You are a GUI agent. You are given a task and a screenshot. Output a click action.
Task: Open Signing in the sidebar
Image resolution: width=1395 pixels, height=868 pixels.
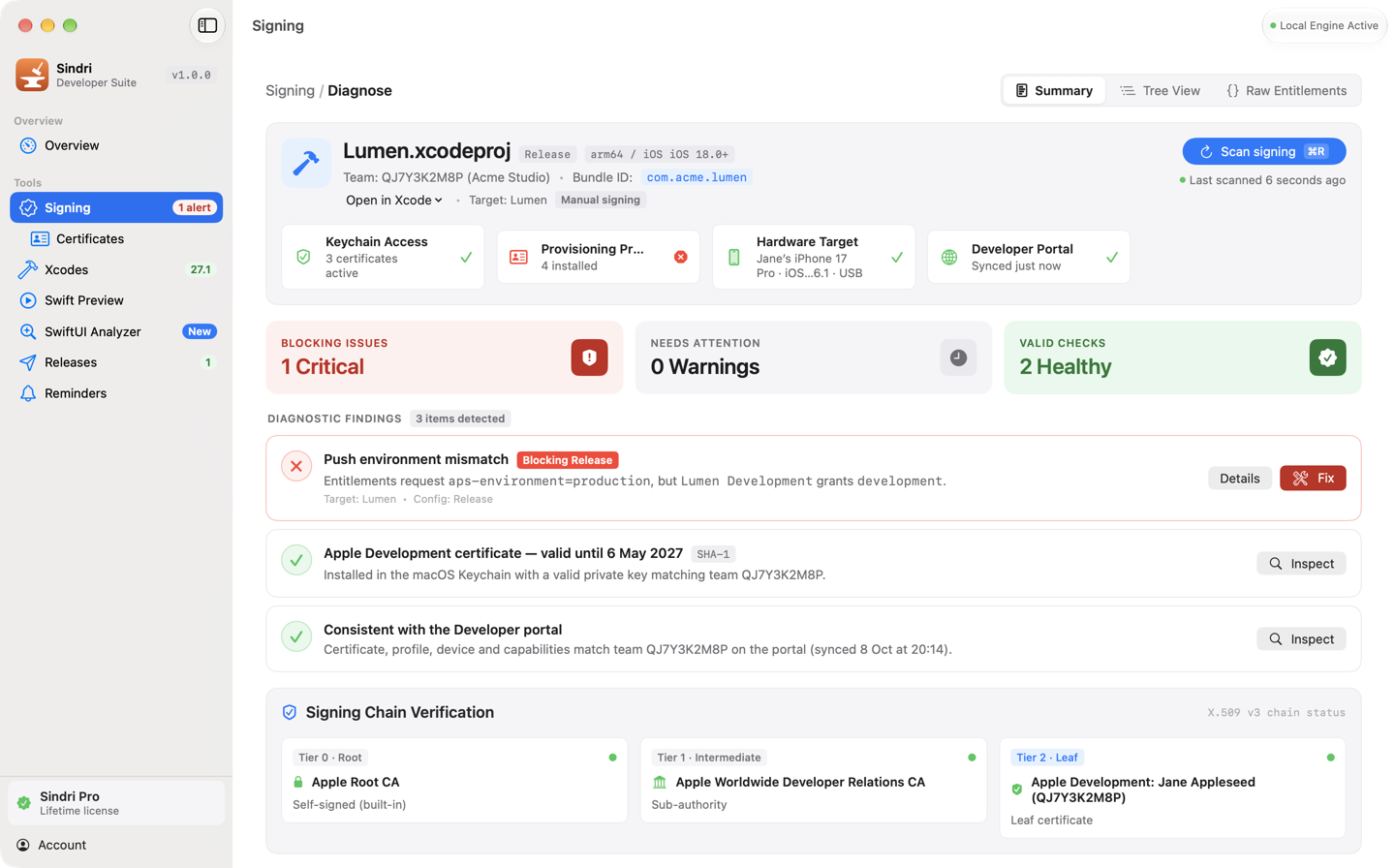tap(116, 207)
